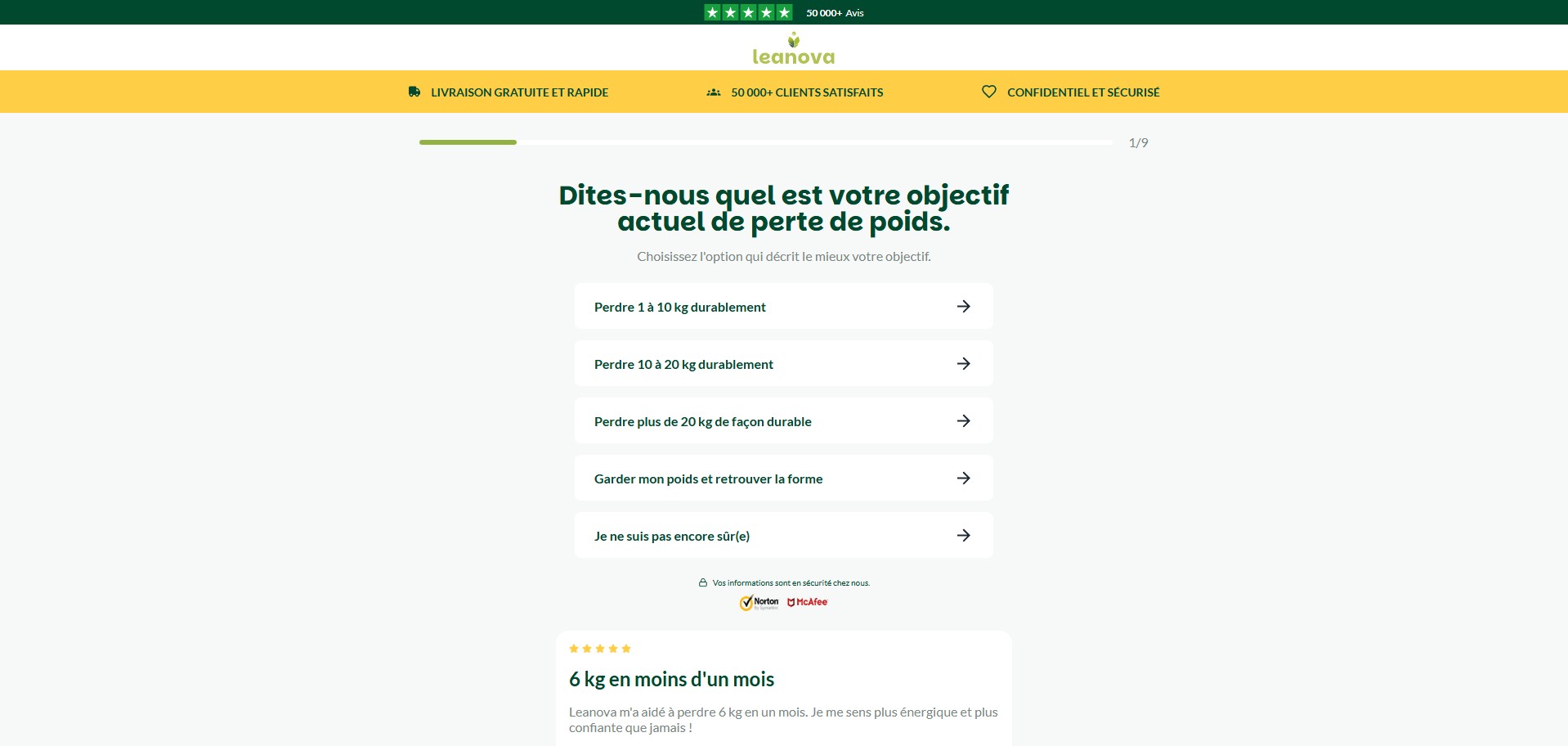Click the green quiz progress bar

[x=468, y=142]
